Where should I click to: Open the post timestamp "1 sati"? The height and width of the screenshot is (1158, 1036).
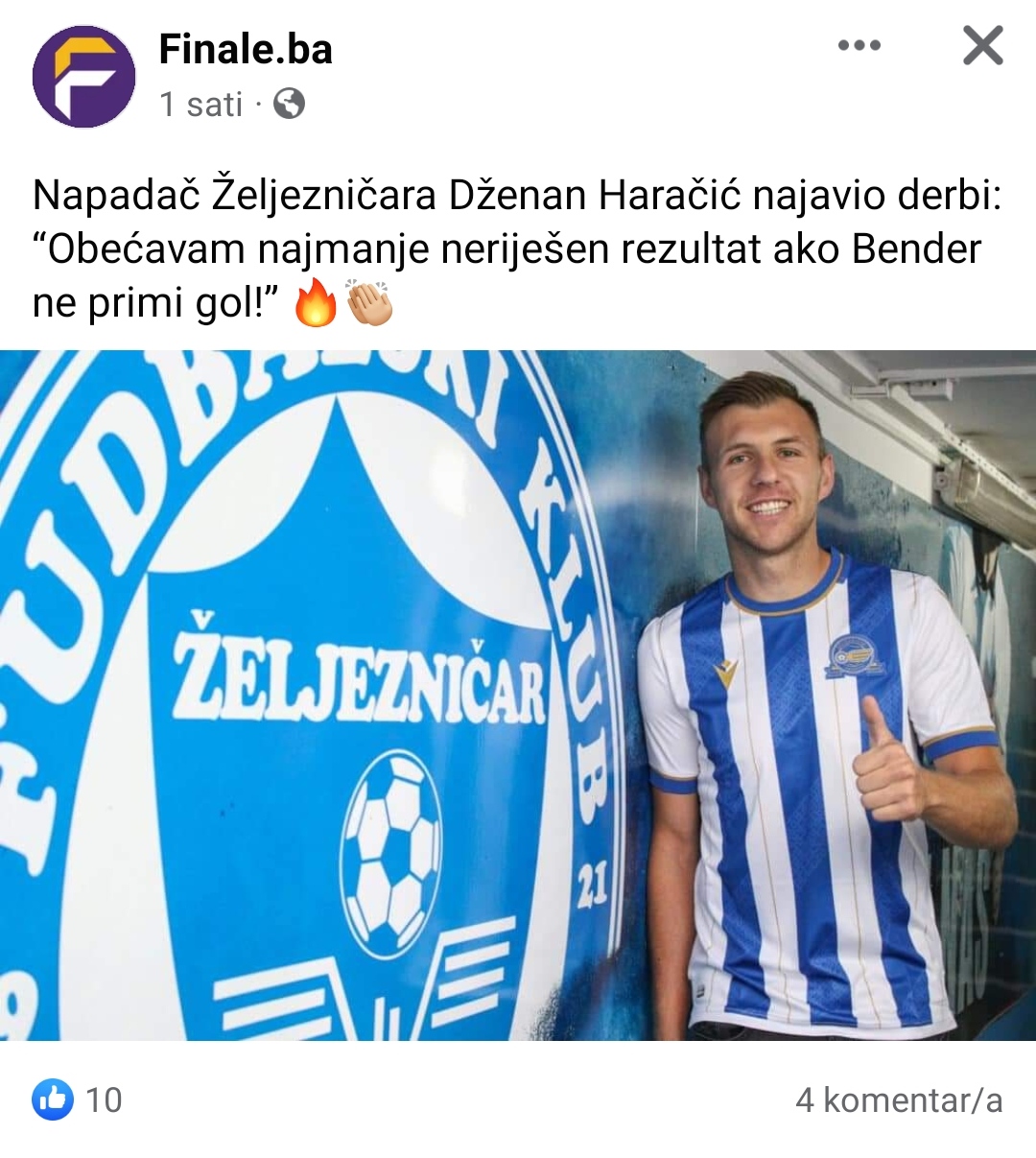(x=201, y=104)
